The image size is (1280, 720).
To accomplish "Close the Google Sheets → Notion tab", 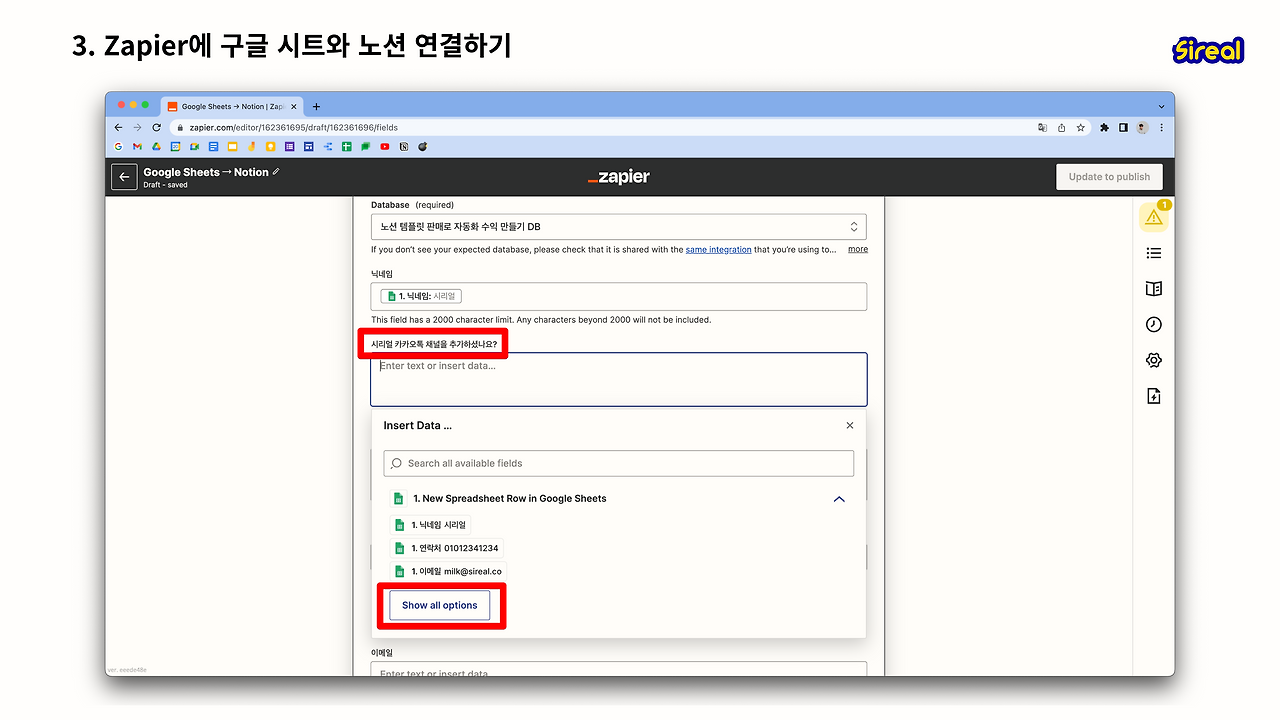I will coord(294,106).
